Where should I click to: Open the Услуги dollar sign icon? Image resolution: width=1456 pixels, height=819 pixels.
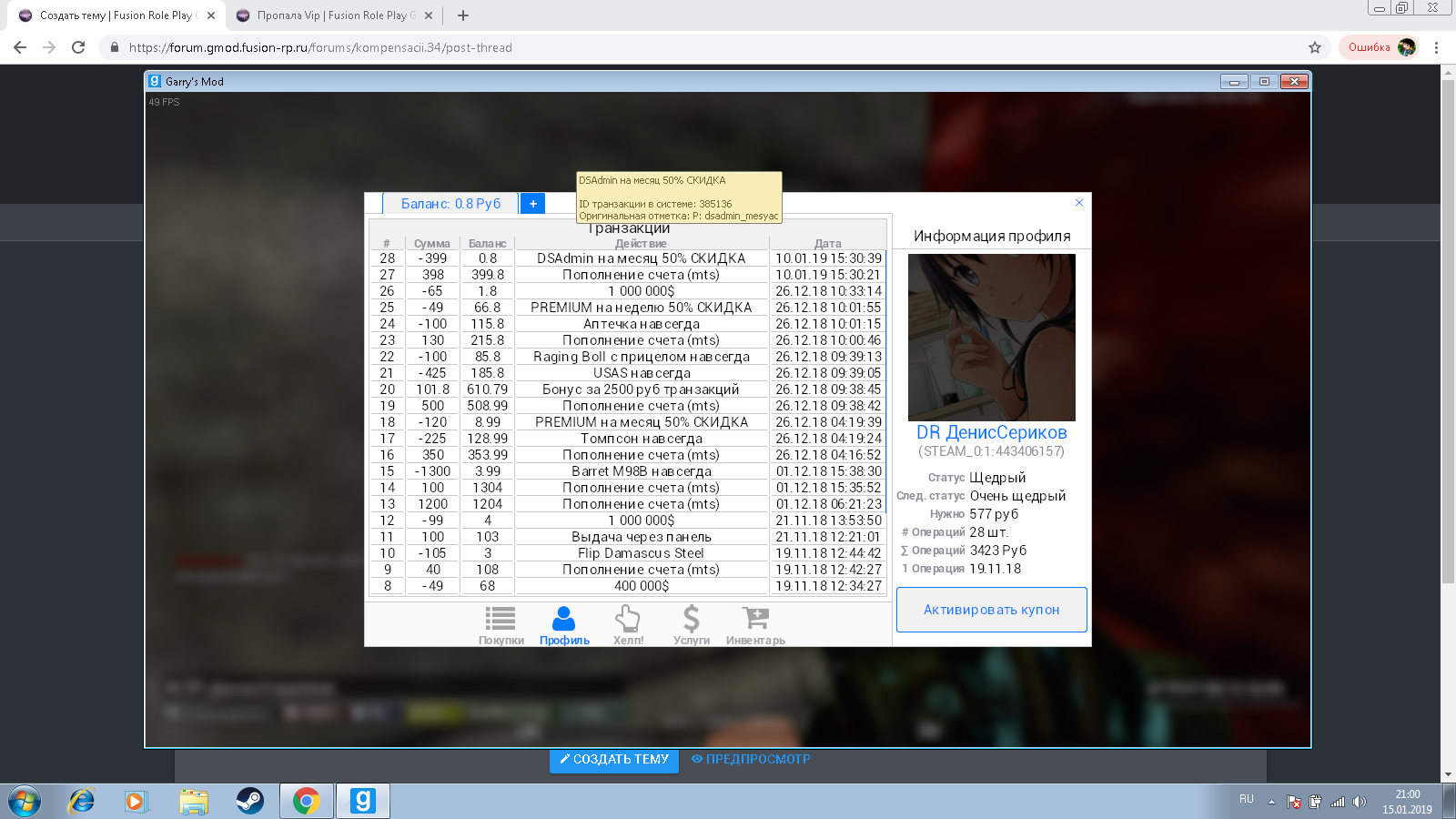point(692,625)
